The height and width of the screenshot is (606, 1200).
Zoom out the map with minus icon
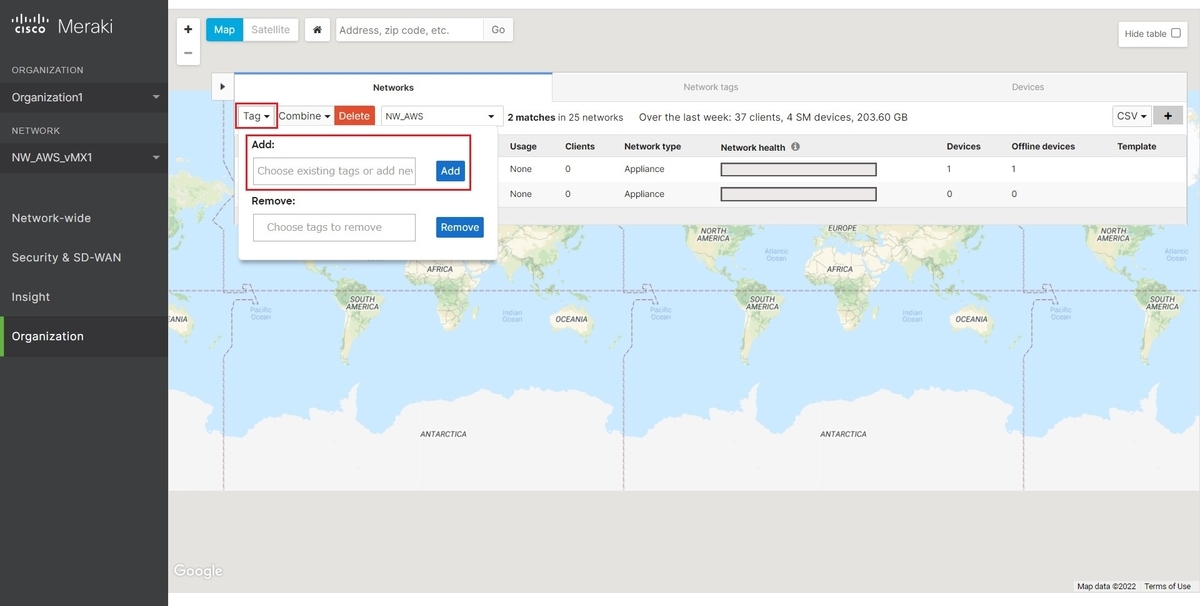(188, 53)
